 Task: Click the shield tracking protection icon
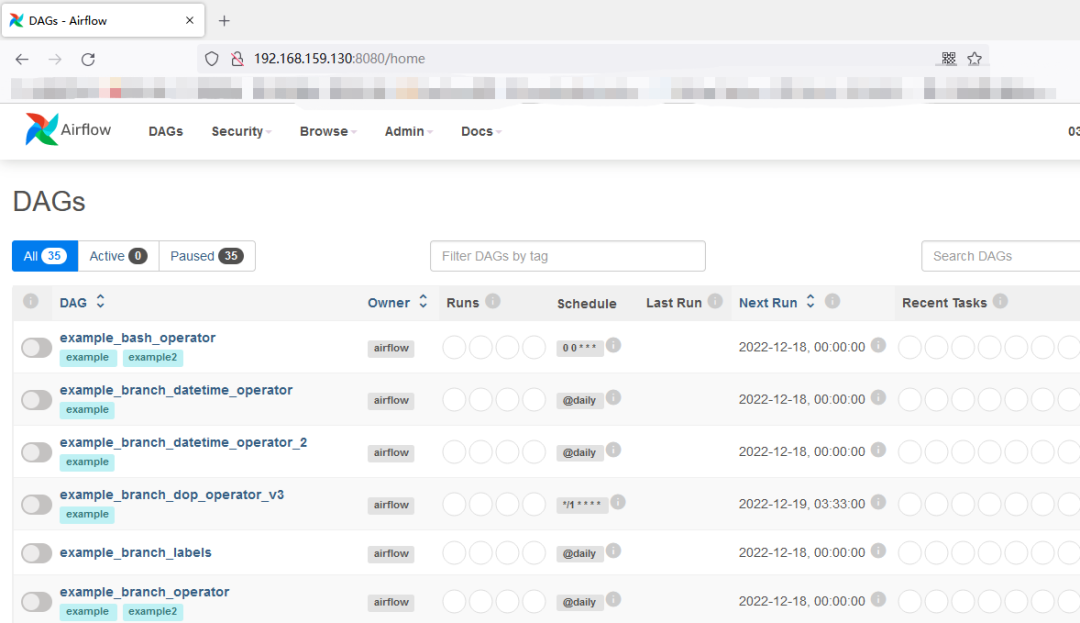(x=211, y=59)
